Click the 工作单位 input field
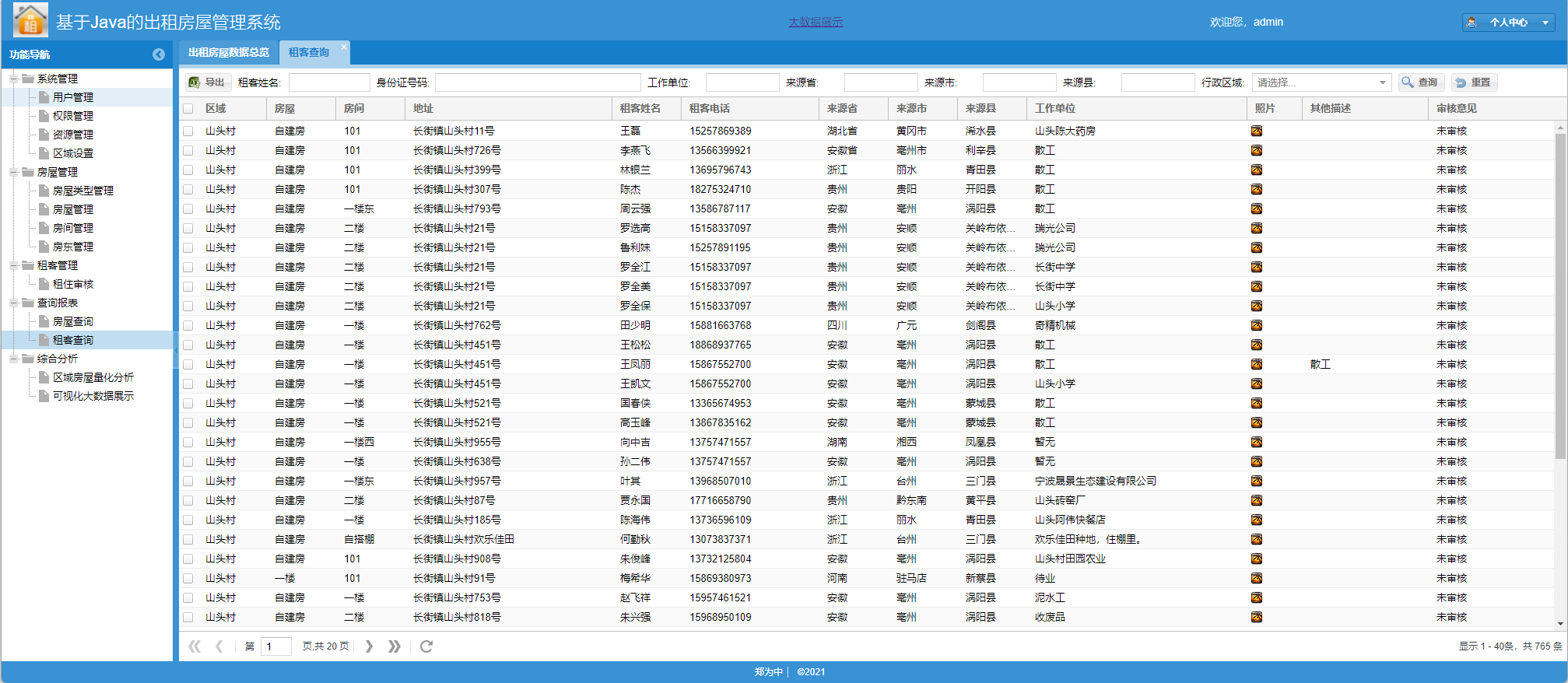Screen dimensions: 1568x683 (742, 82)
